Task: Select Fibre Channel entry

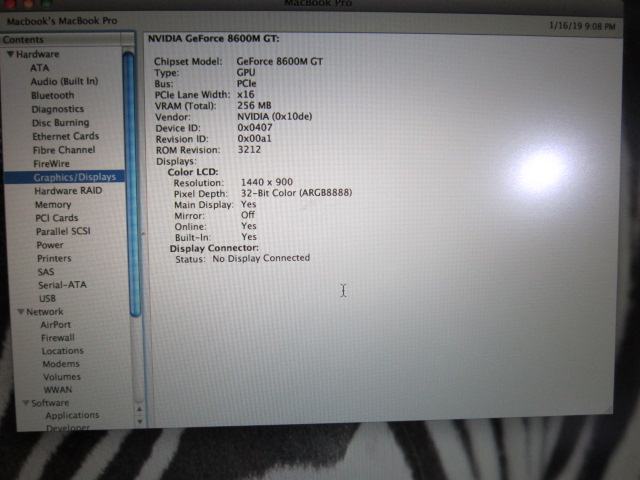Action: pos(64,150)
